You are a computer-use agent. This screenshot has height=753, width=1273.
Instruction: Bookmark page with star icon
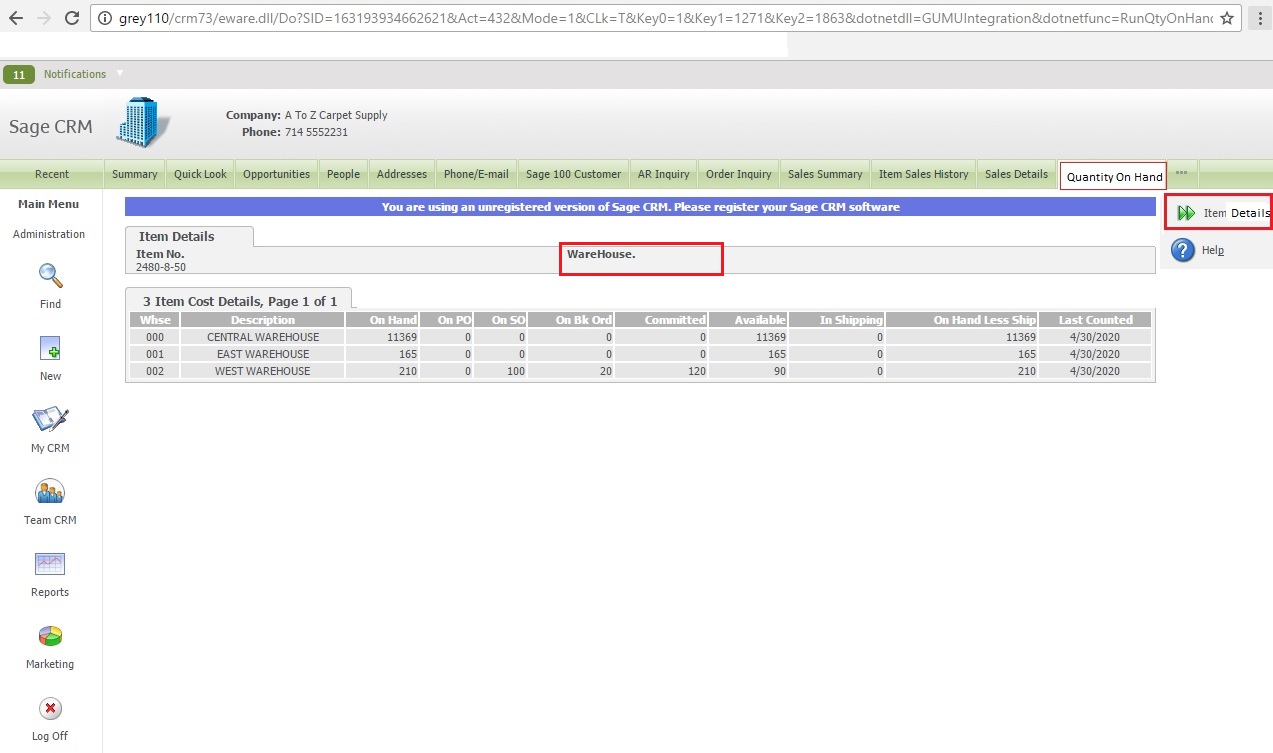[1226, 18]
